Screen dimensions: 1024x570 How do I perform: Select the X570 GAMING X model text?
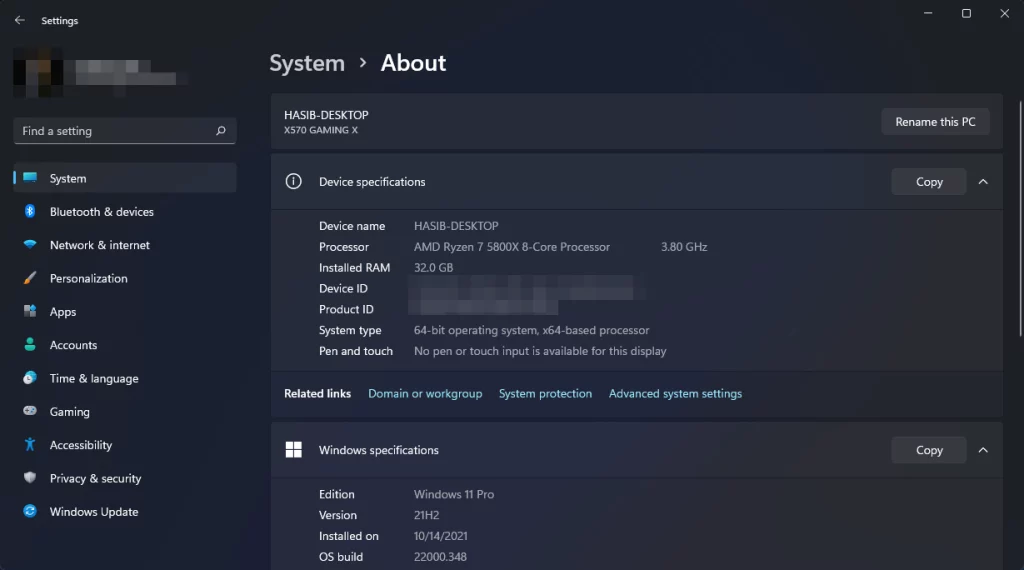pyautogui.click(x=321, y=130)
